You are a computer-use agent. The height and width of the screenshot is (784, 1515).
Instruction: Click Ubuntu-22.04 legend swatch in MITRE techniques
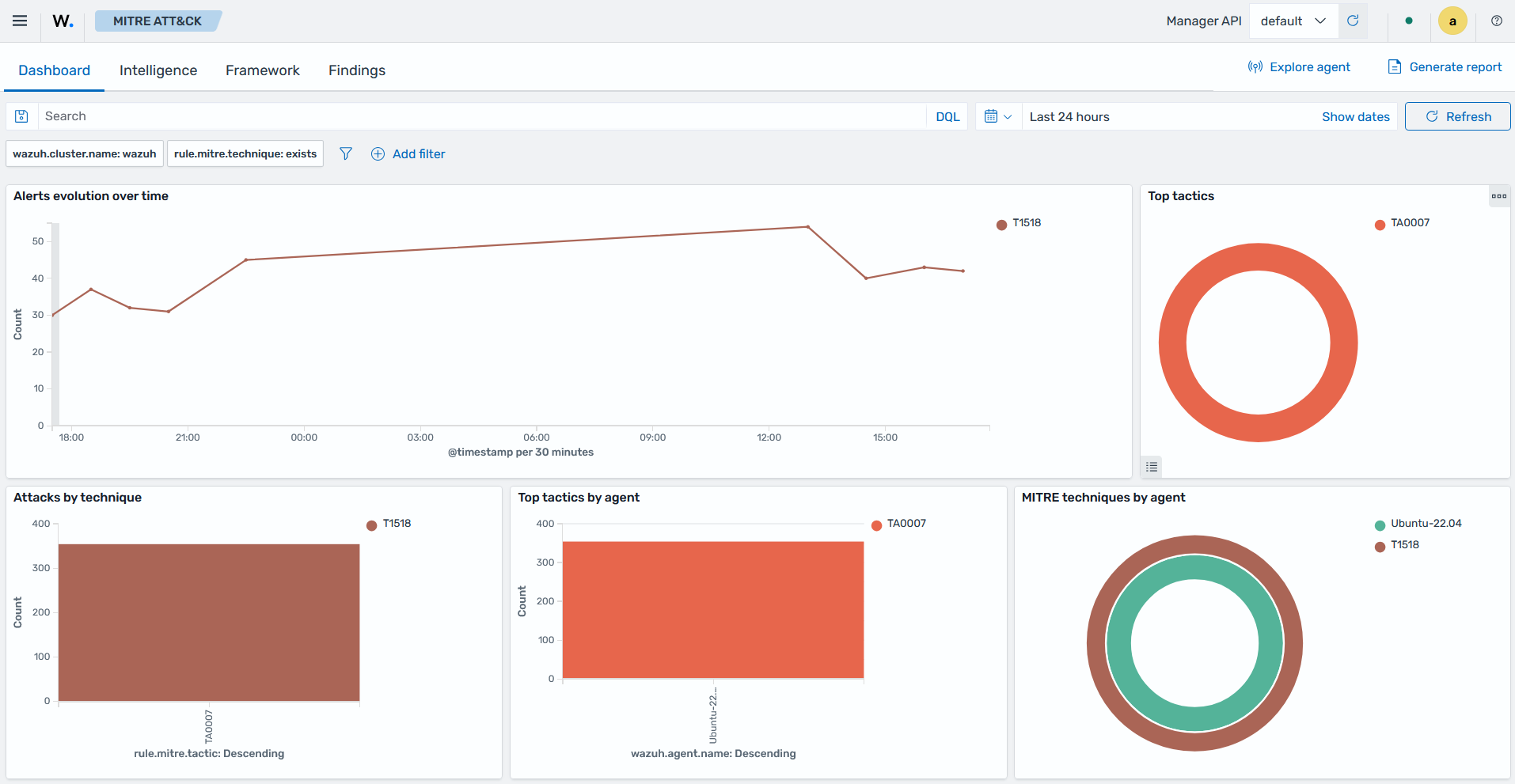pos(1380,525)
